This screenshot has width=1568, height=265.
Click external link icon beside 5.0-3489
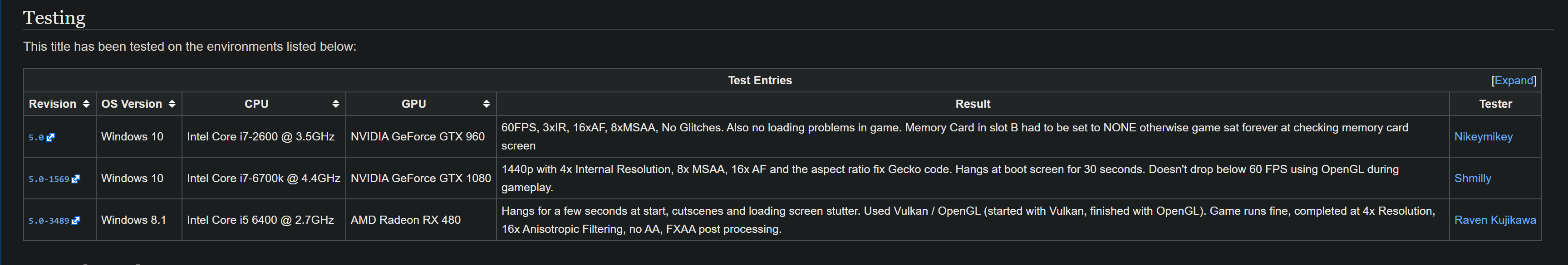click(x=75, y=221)
